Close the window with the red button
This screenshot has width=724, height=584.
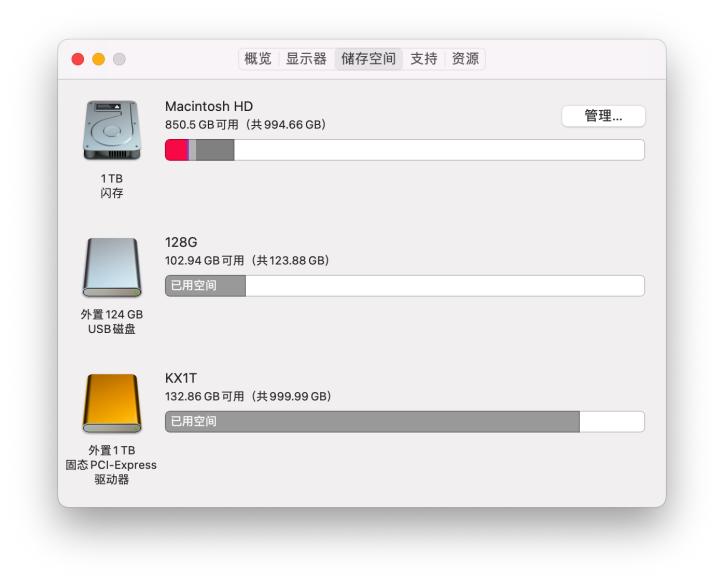(x=78, y=59)
